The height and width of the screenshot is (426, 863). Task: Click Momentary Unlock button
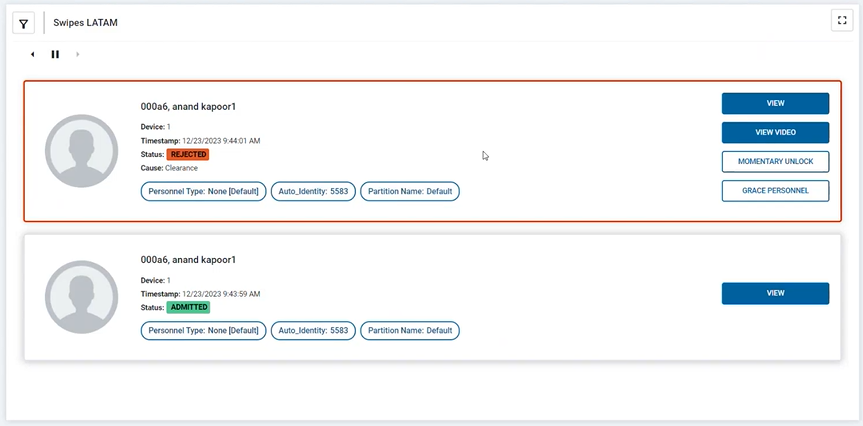(x=775, y=161)
